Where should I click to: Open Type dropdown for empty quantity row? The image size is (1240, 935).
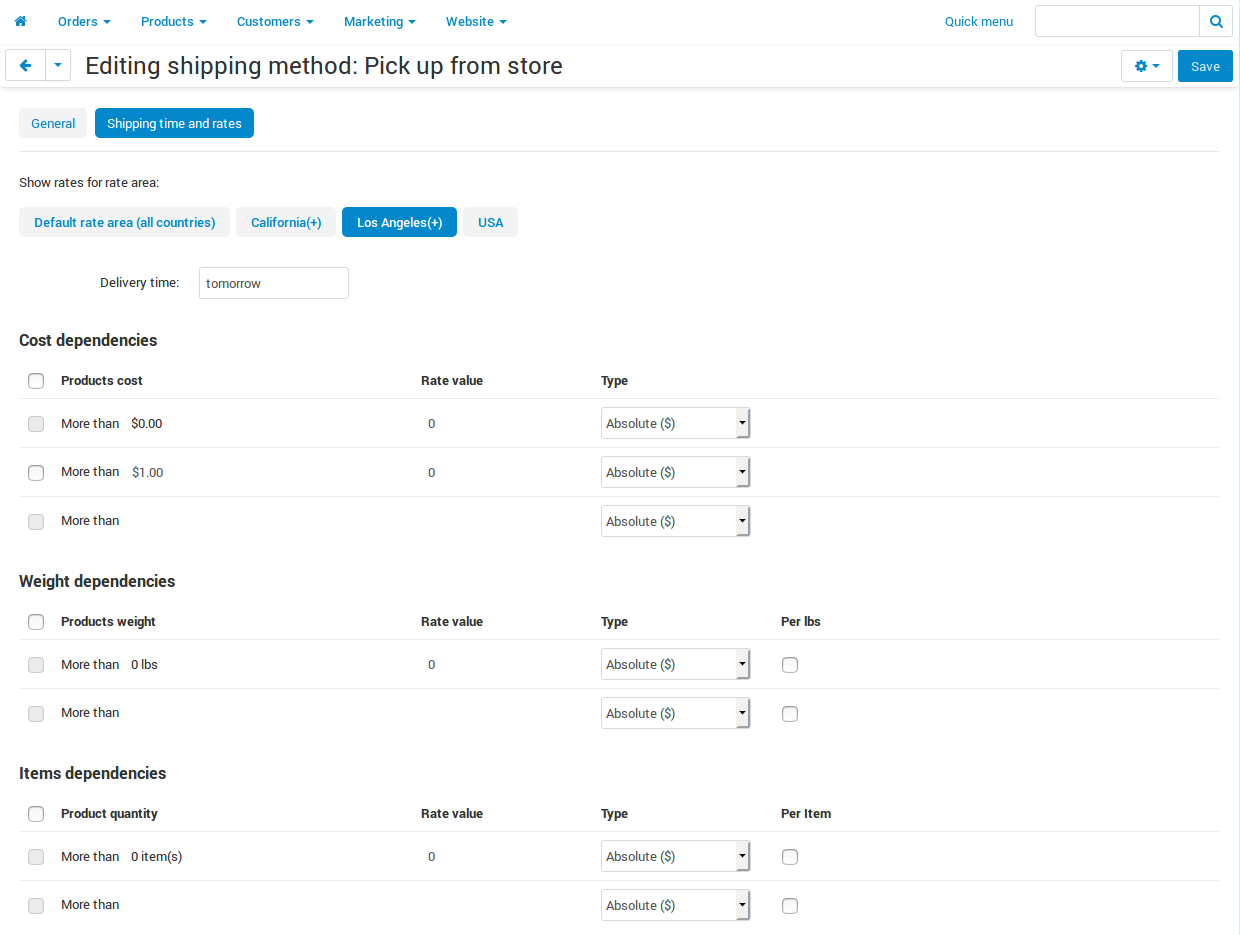675,905
